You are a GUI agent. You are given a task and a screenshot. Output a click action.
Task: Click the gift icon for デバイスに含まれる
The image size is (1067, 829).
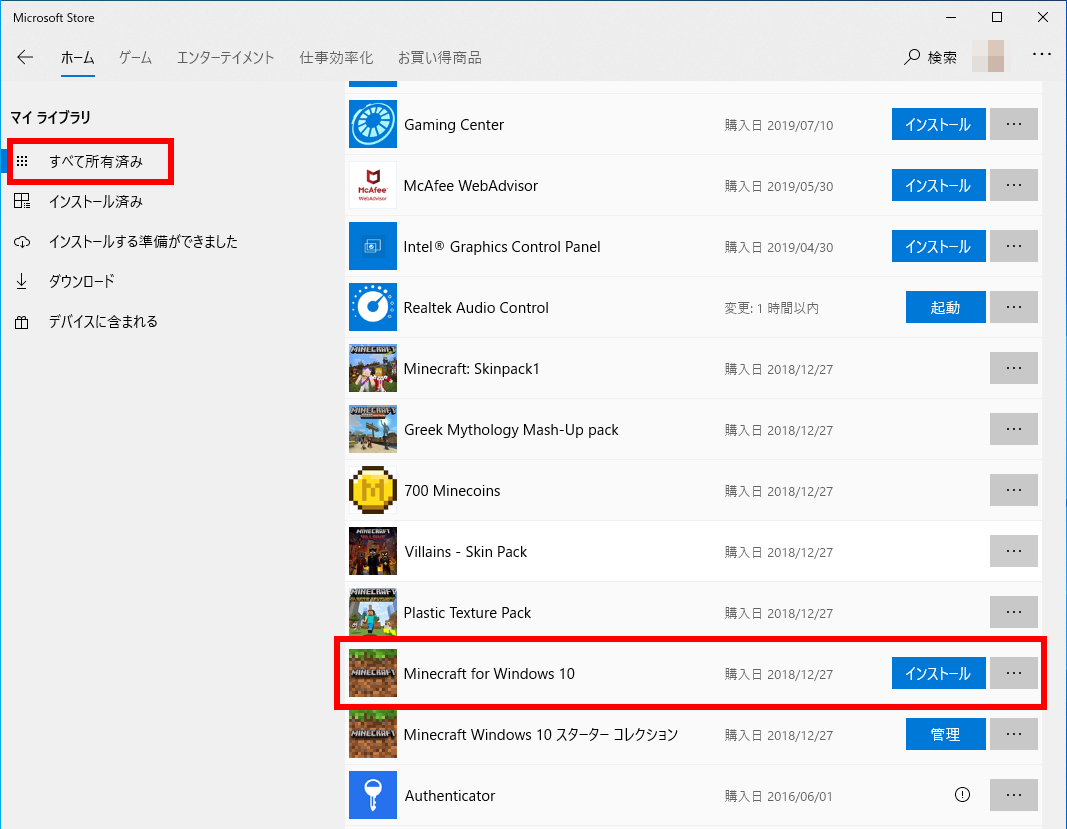coord(22,322)
